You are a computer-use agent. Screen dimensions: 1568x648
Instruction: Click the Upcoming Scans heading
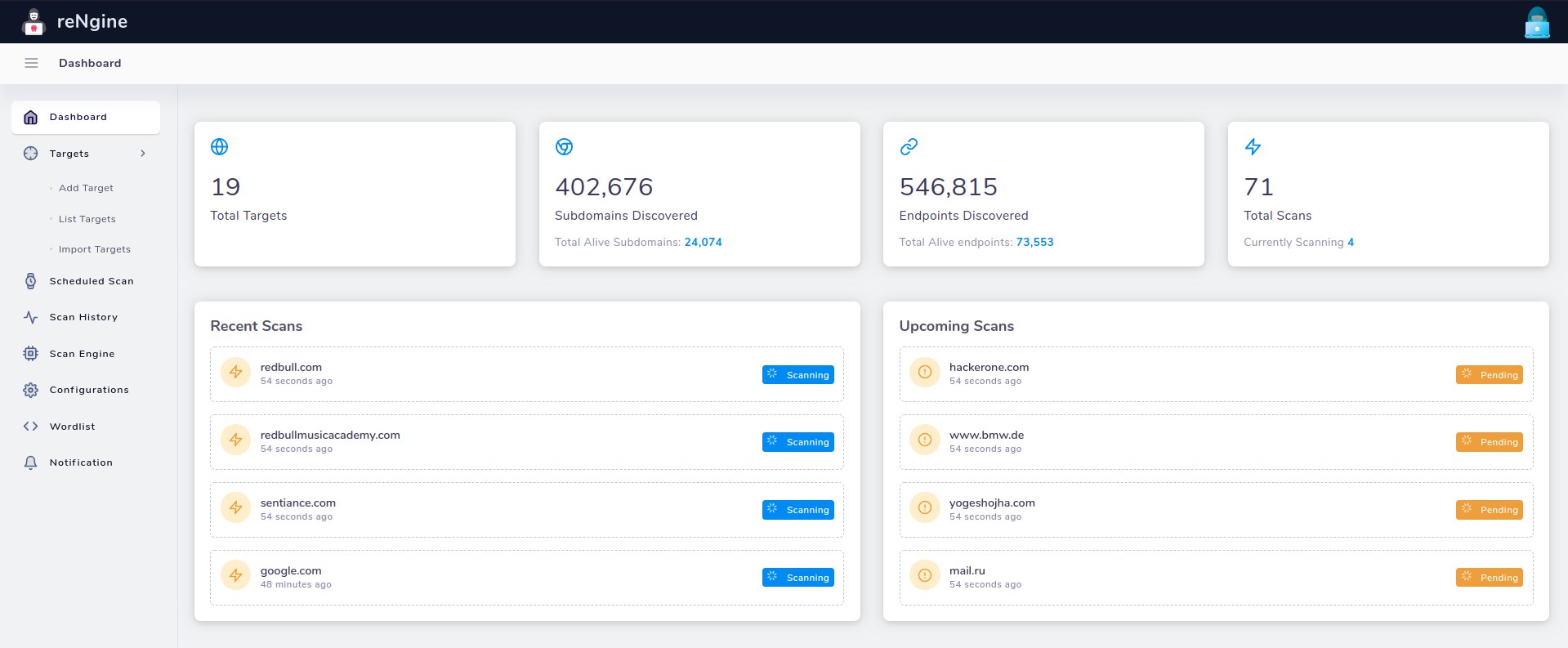pyautogui.click(x=957, y=326)
